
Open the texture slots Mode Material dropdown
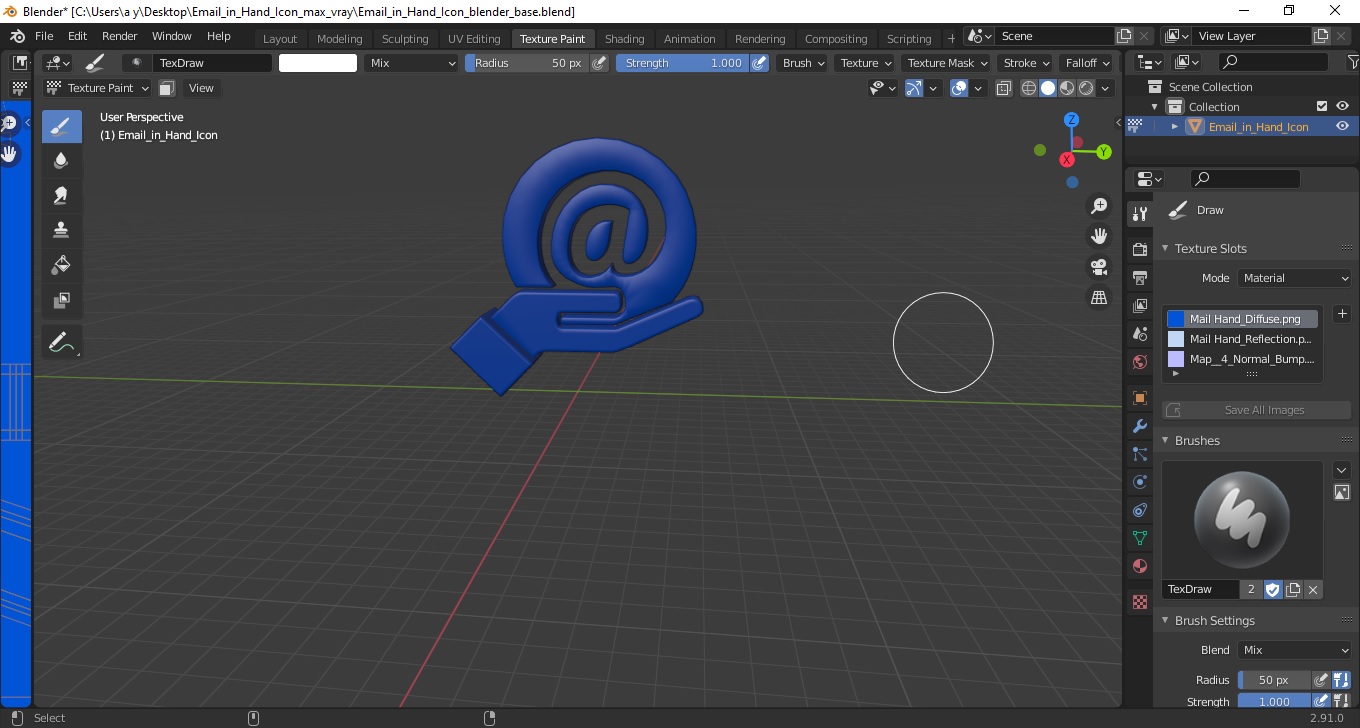(1295, 278)
